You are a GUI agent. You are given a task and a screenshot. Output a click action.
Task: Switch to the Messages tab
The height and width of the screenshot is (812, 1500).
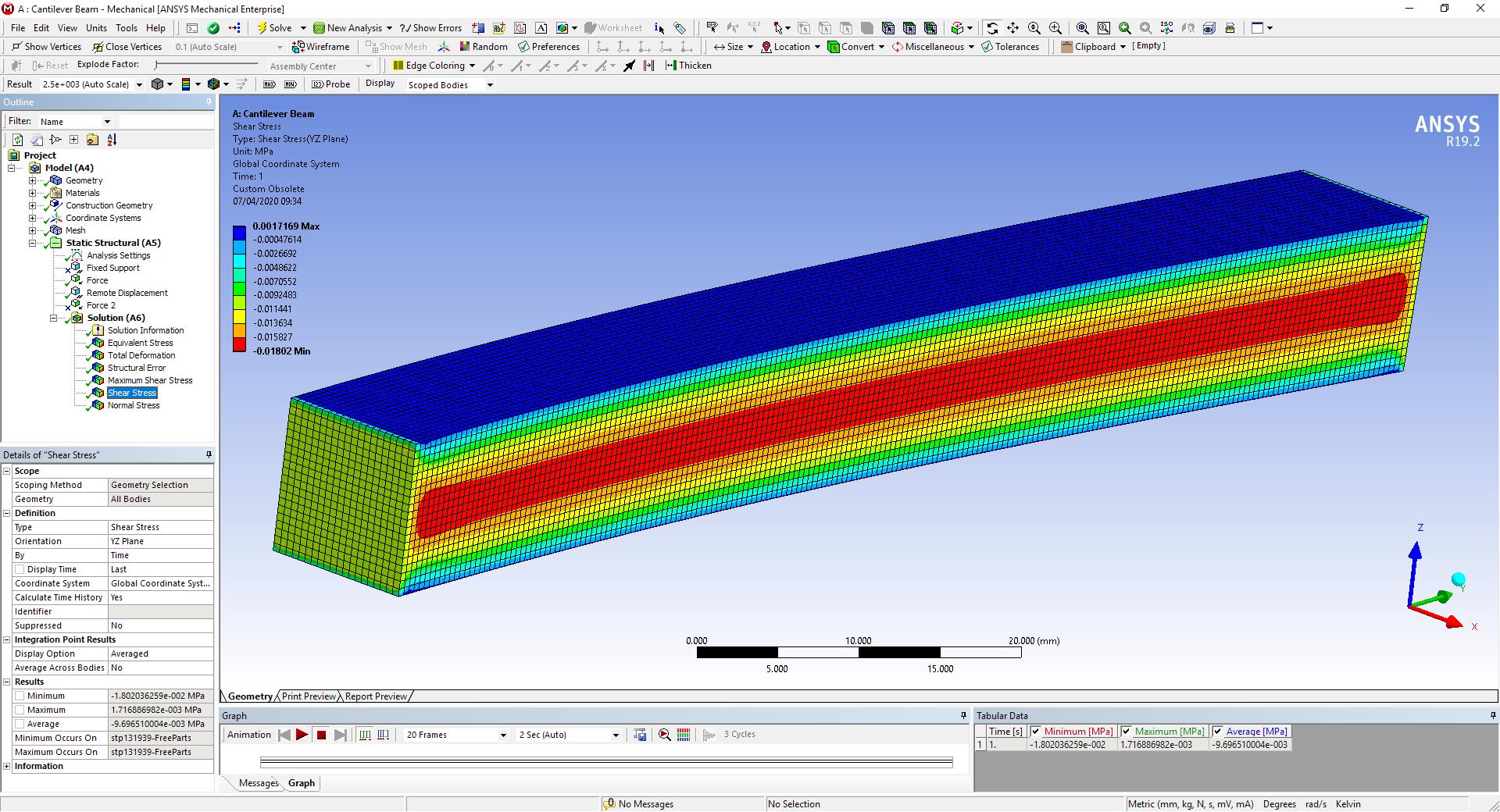click(259, 783)
